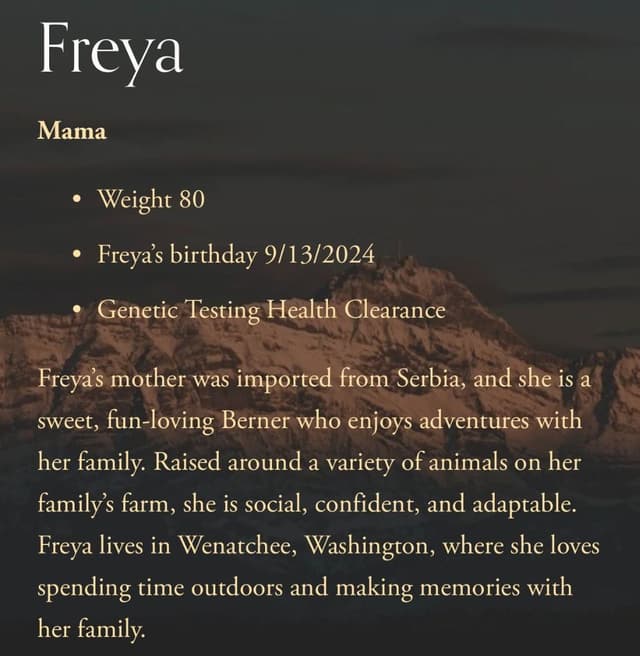Click the number 80 after Weight
This screenshot has height=656, width=640.
tap(192, 199)
